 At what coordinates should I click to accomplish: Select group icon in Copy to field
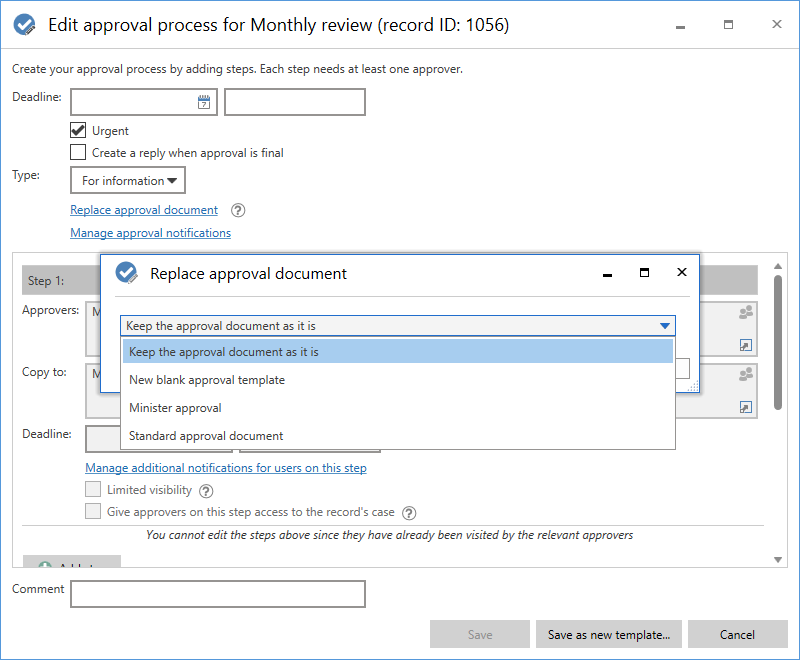point(746,374)
